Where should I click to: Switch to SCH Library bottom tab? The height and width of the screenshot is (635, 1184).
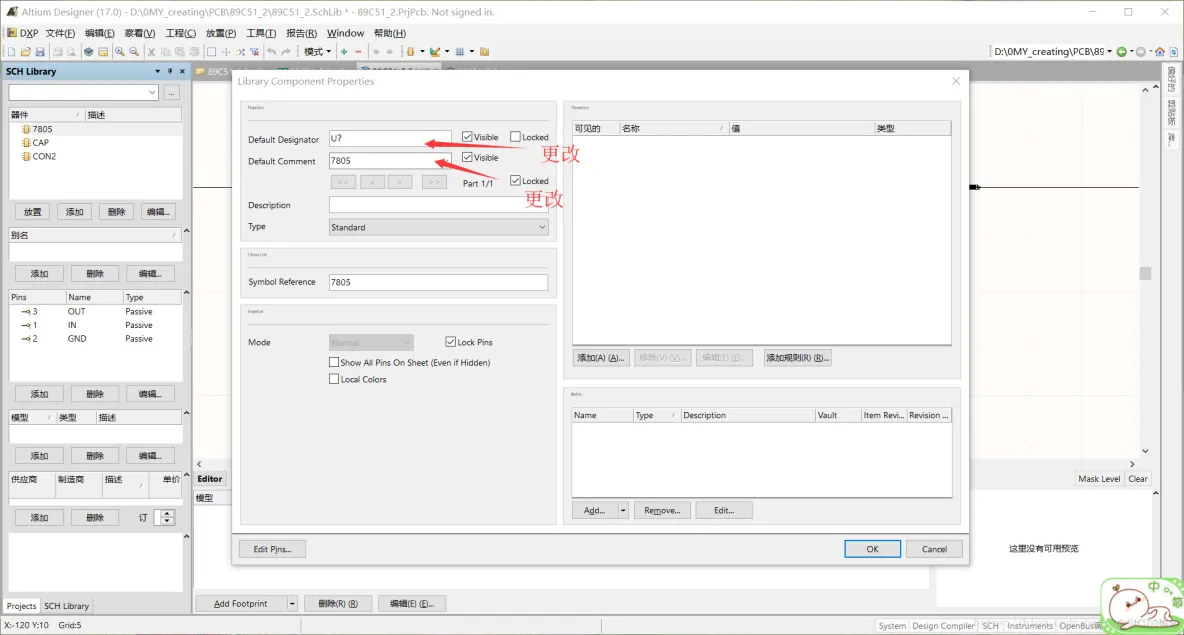[x=66, y=606]
